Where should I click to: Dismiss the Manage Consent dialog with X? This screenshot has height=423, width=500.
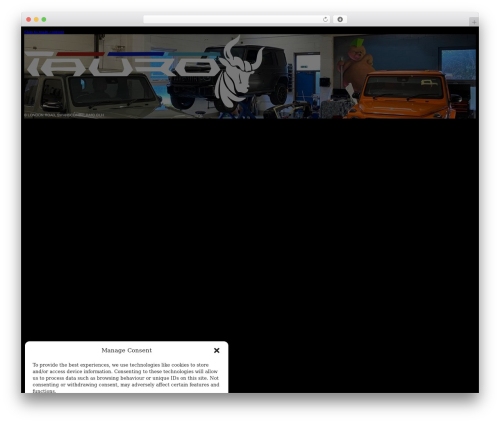point(217,350)
